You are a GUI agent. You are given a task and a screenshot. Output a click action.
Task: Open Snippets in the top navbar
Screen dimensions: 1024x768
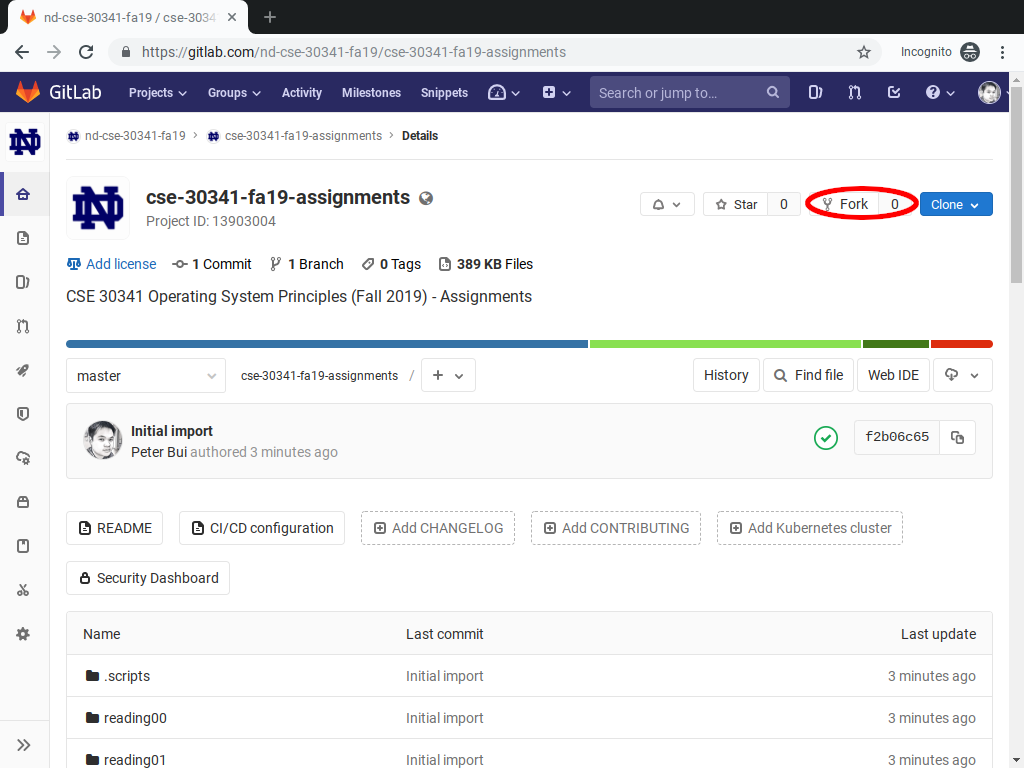pos(444,93)
